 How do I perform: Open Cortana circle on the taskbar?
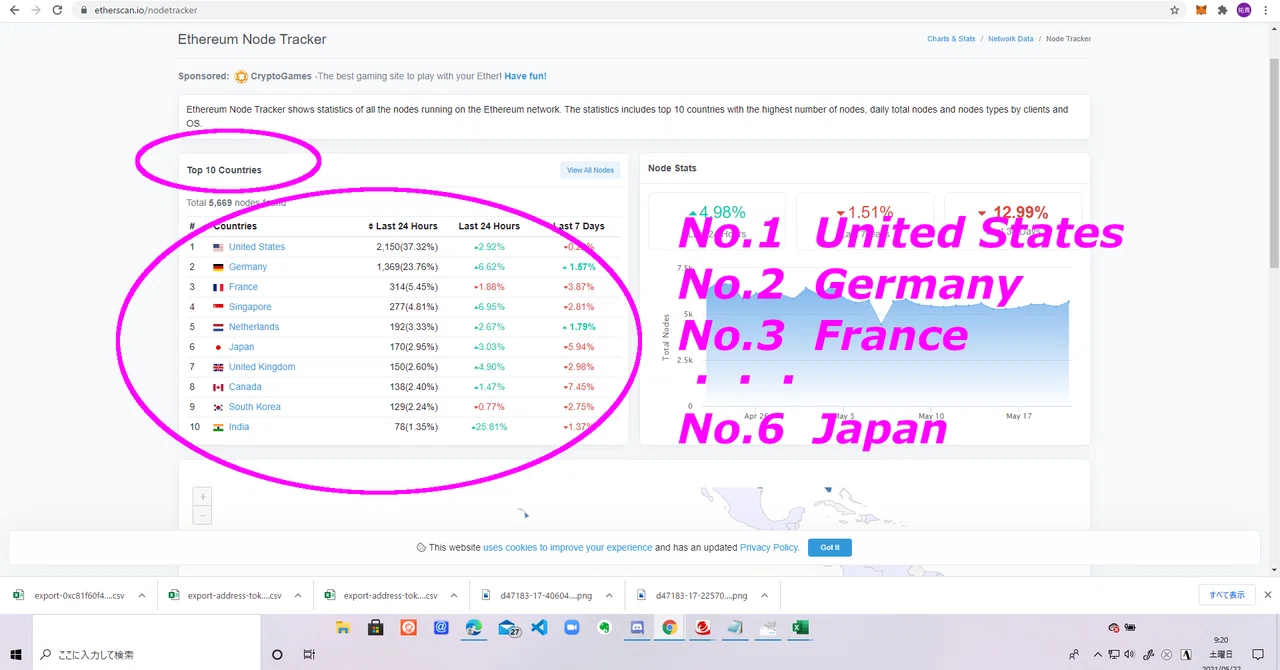pyautogui.click(x=277, y=655)
